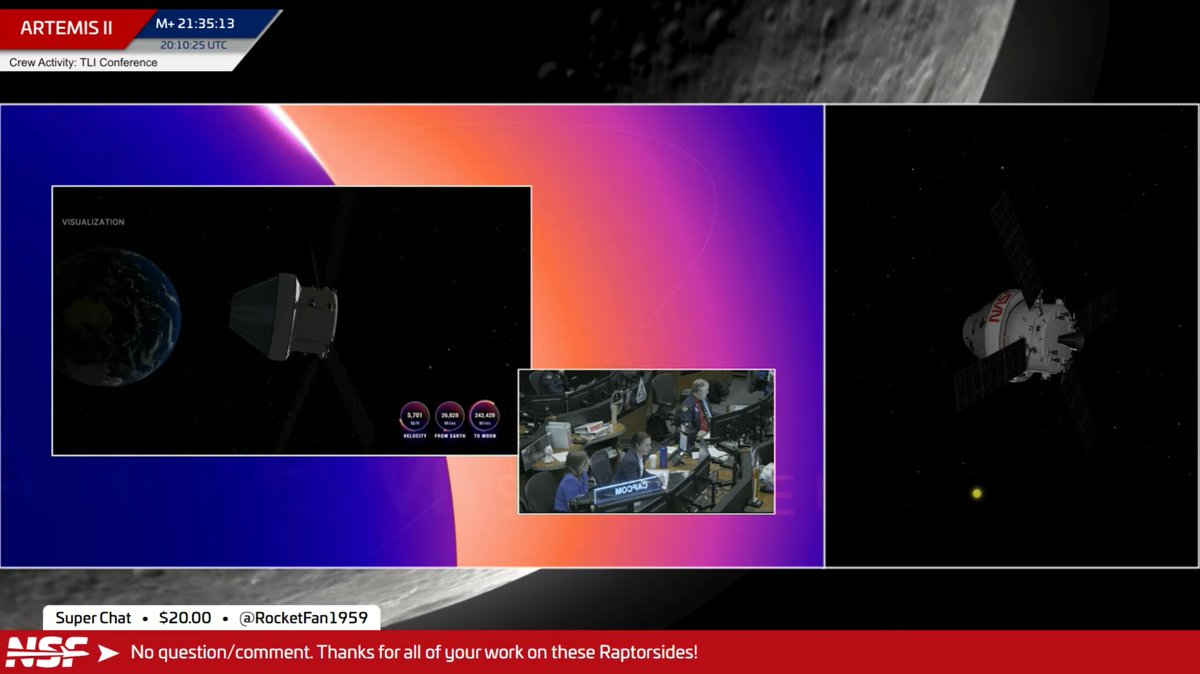Open the mission control room camera feed
This screenshot has width=1200, height=674.
[x=646, y=441]
